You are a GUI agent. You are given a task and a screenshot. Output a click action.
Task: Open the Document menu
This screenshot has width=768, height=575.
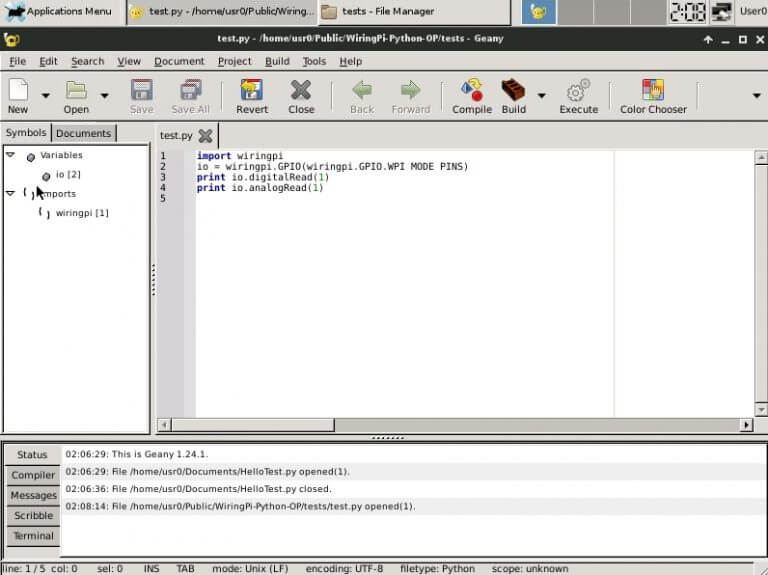pyautogui.click(x=179, y=61)
